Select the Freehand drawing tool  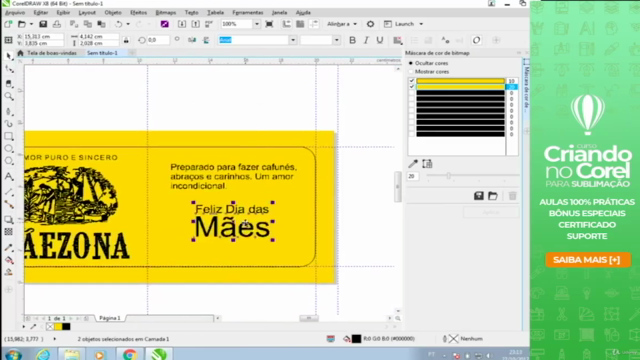coord(9,111)
